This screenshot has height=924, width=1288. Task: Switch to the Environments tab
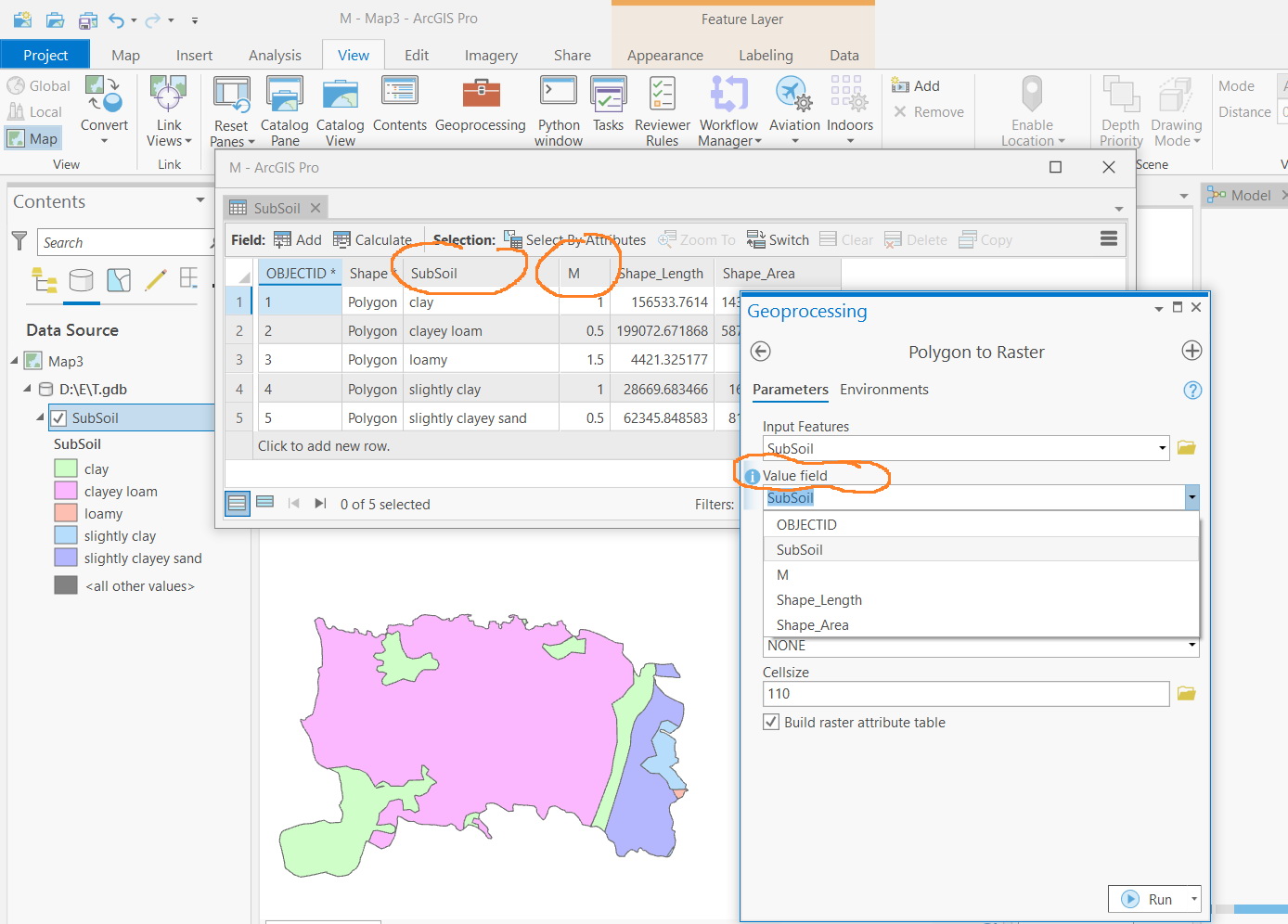click(883, 389)
